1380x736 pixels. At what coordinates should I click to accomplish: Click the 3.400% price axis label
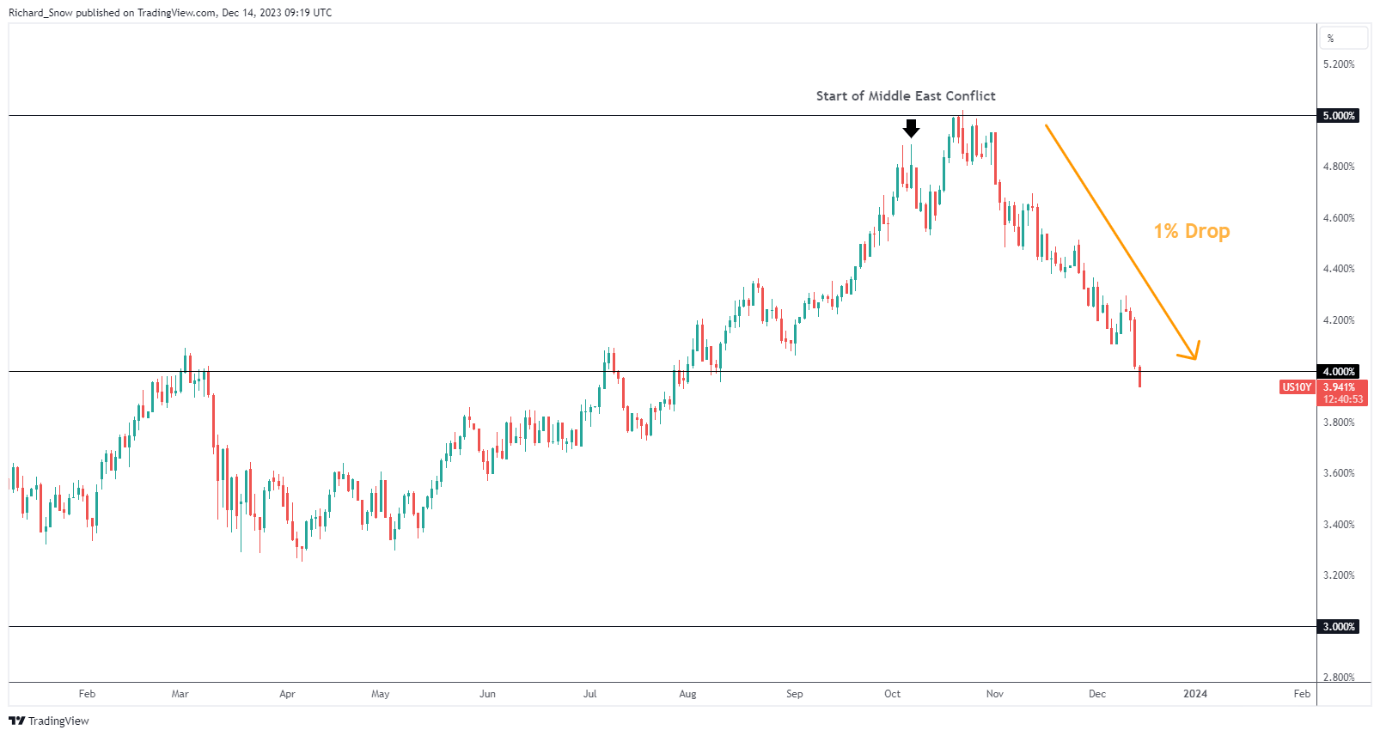pyautogui.click(x=1339, y=525)
